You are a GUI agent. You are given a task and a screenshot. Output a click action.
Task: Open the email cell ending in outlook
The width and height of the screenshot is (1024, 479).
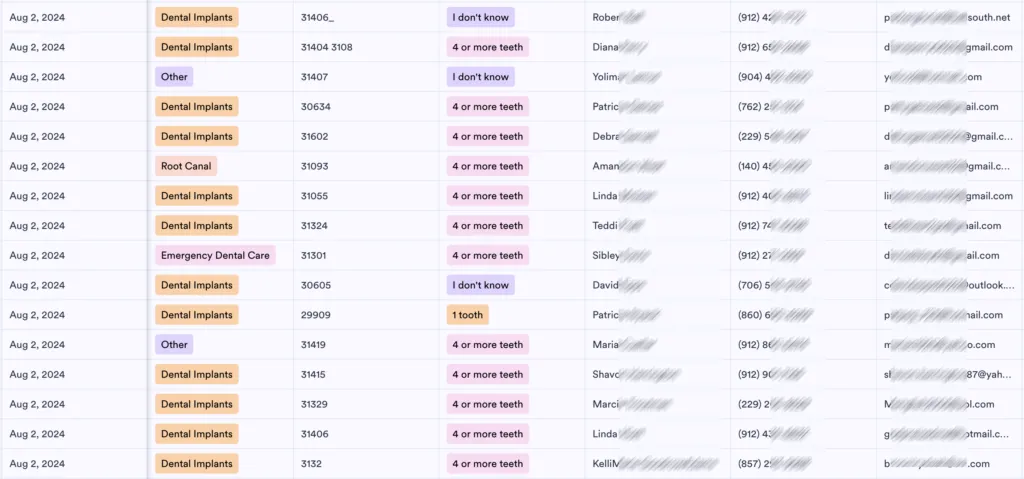950,285
